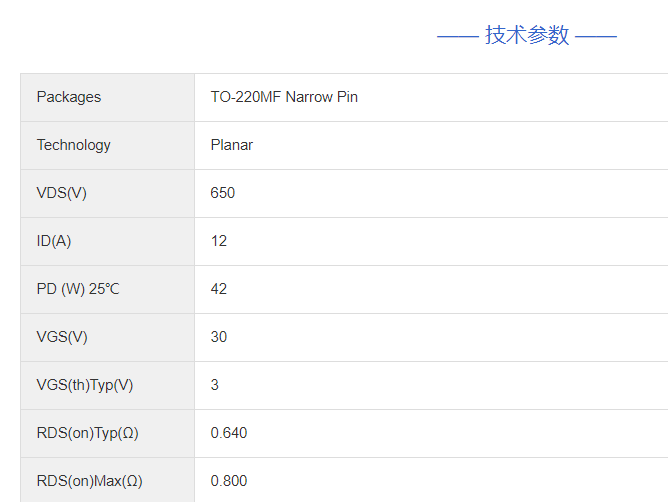
Task: Click the ID(A) value 12
Action: [x=219, y=241]
